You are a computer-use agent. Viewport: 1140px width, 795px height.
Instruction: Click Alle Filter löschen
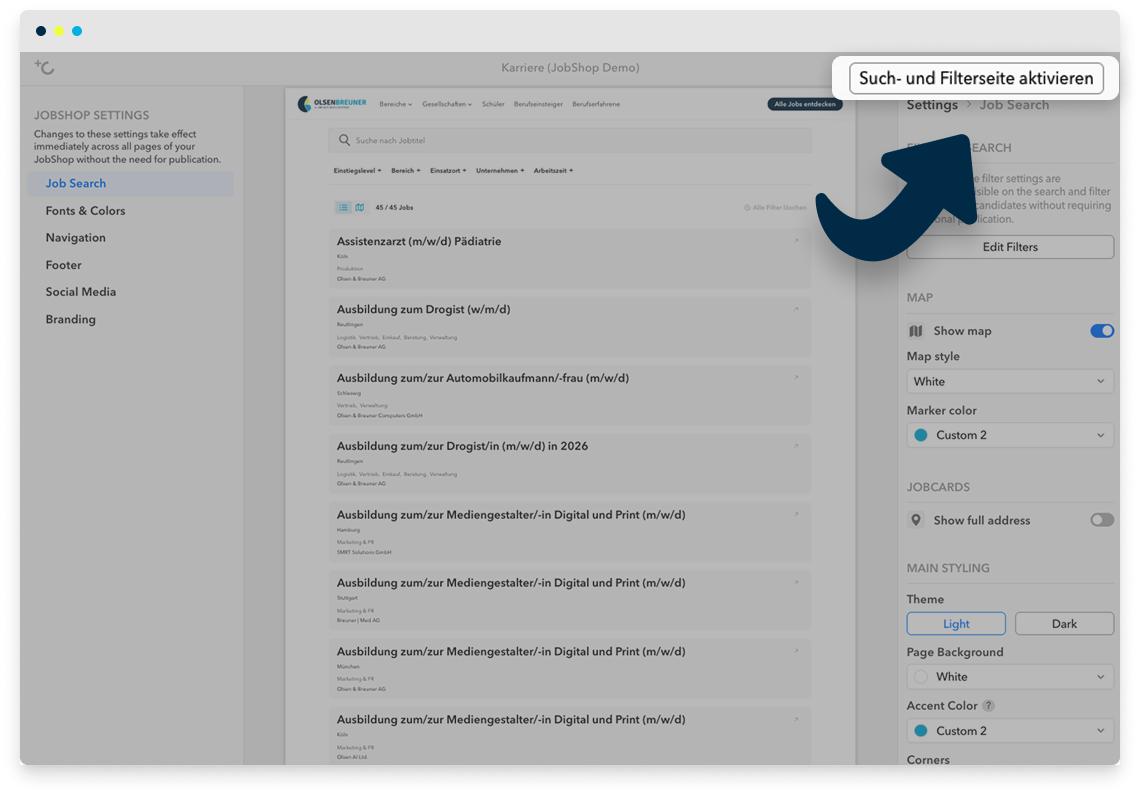[x=775, y=207]
